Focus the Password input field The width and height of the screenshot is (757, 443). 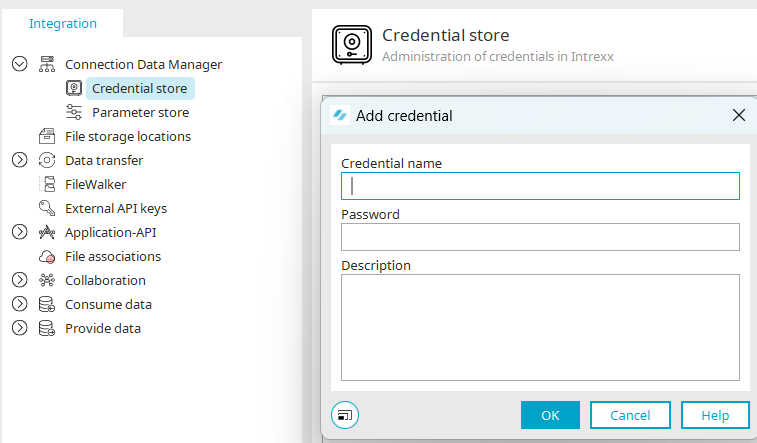point(540,237)
